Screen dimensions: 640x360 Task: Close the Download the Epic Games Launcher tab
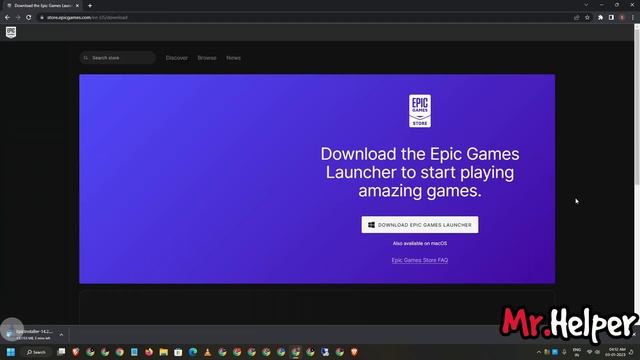tap(77, 6)
